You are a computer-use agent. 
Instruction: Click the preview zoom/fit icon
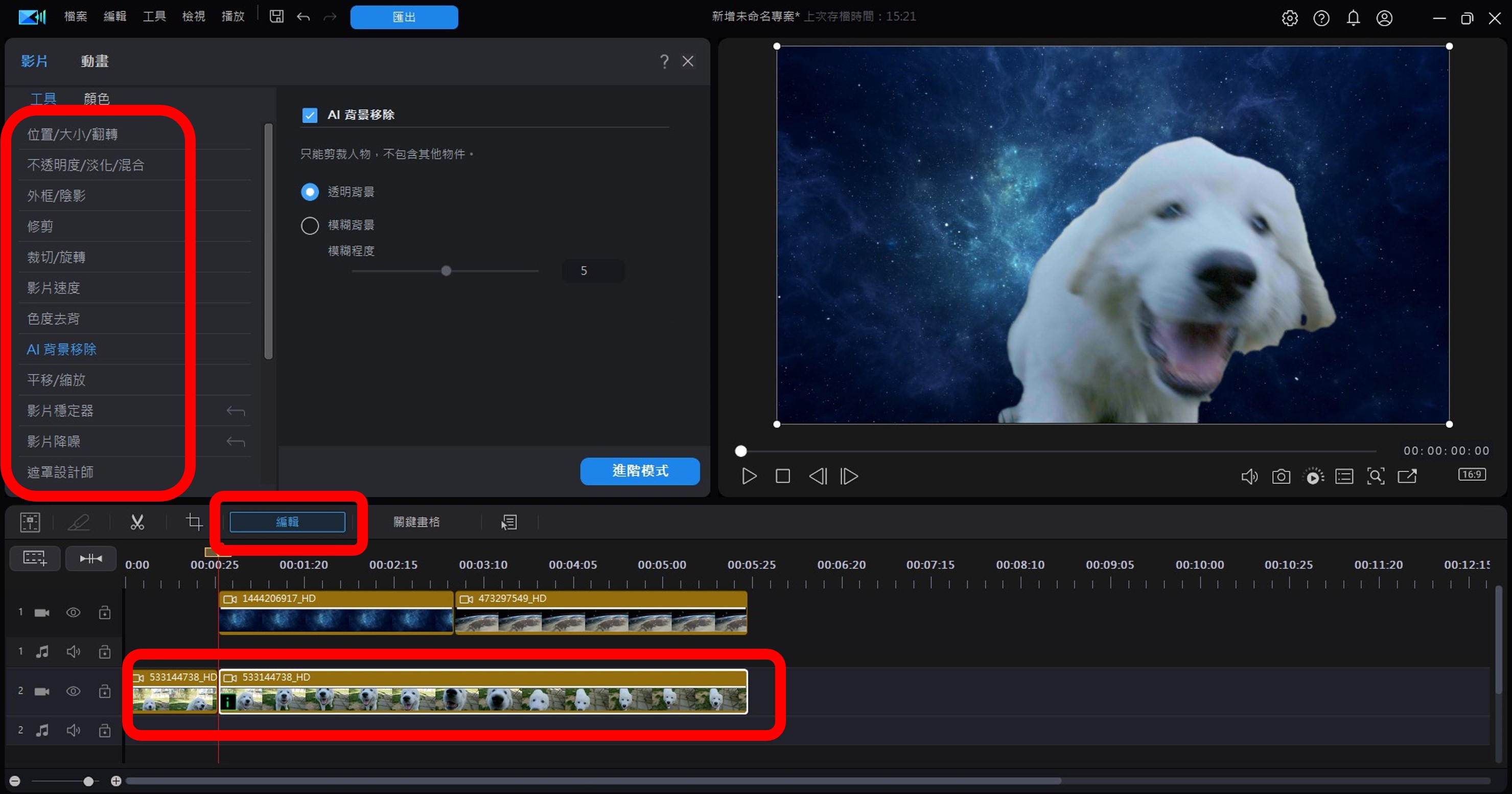coord(1375,477)
